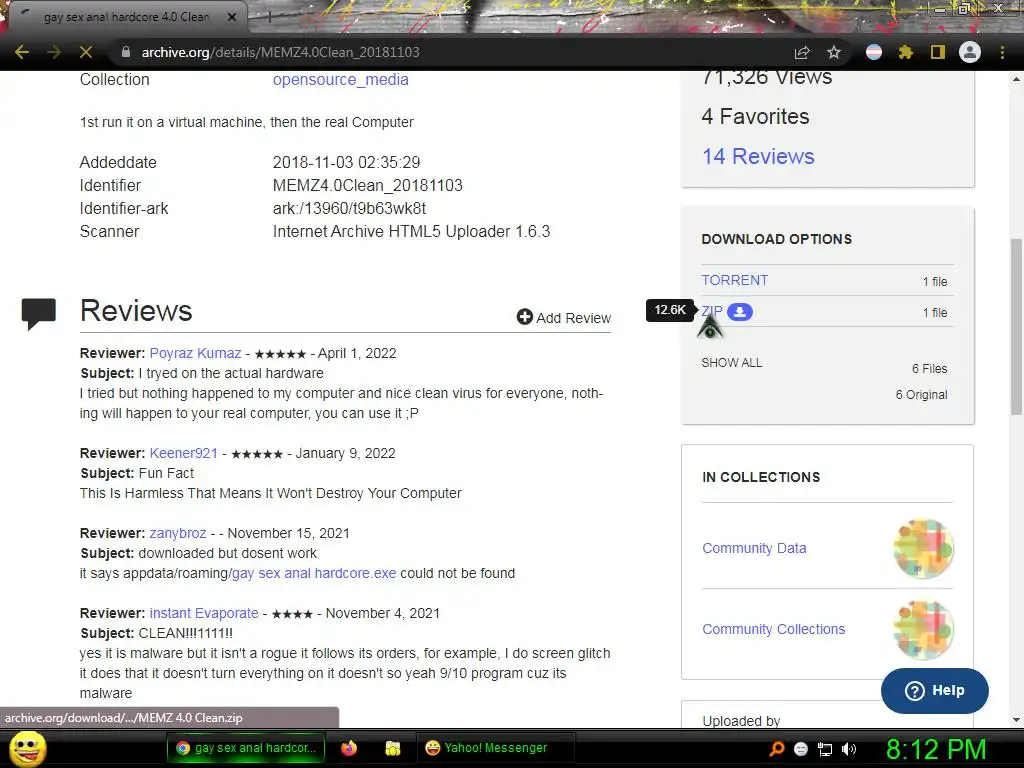Open the 14 Reviews link
This screenshot has width=1024, height=768.
pyautogui.click(x=758, y=156)
